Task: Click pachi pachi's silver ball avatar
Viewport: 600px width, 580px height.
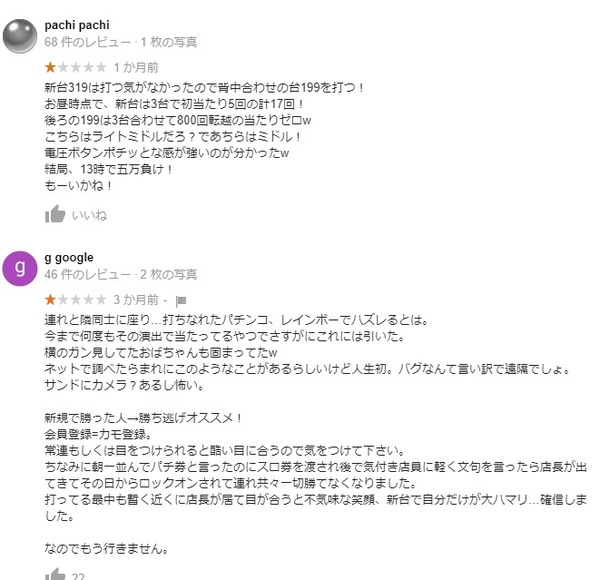Action: 20,36
